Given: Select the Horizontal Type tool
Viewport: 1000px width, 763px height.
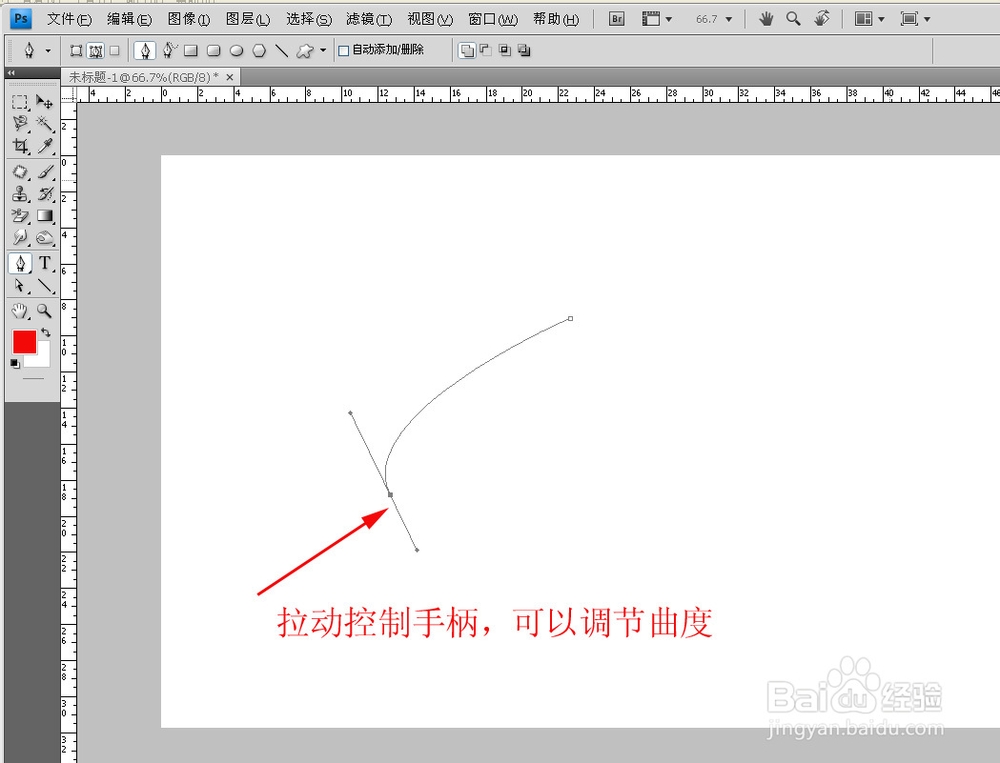Looking at the screenshot, I should point(44,260).
